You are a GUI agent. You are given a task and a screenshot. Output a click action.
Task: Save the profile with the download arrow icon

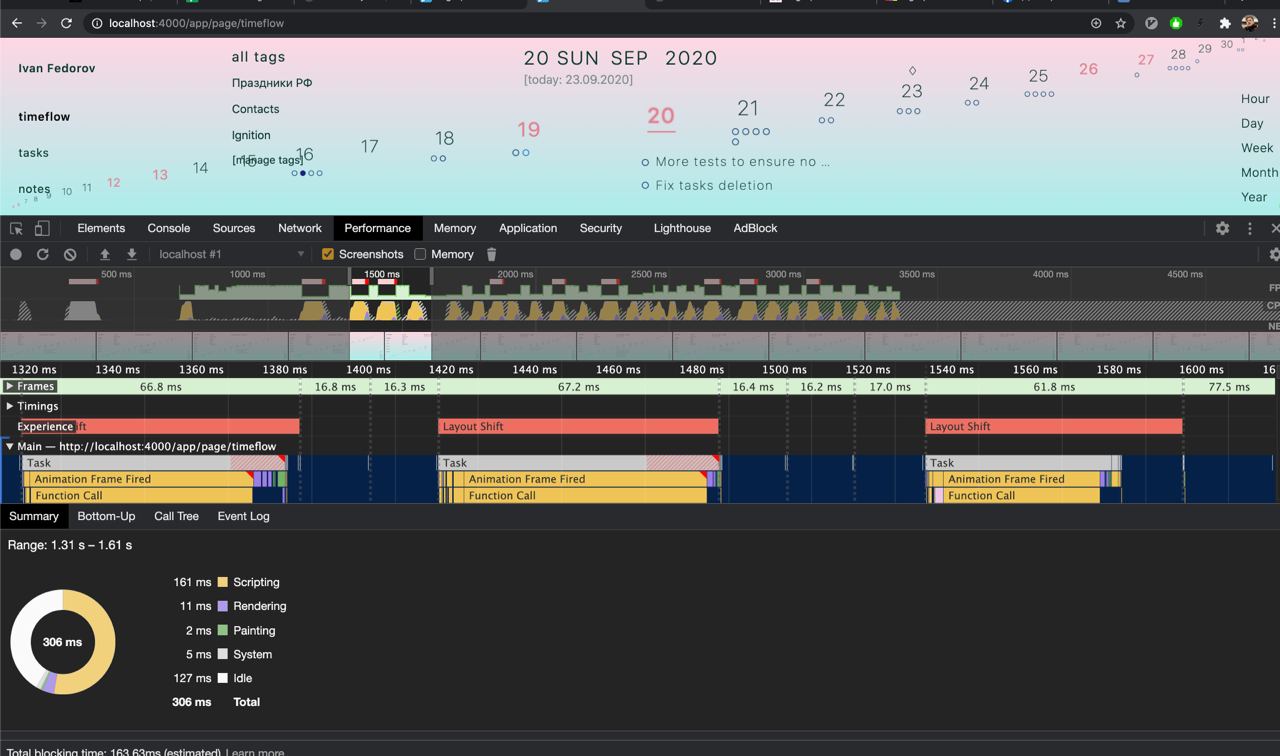131,255
